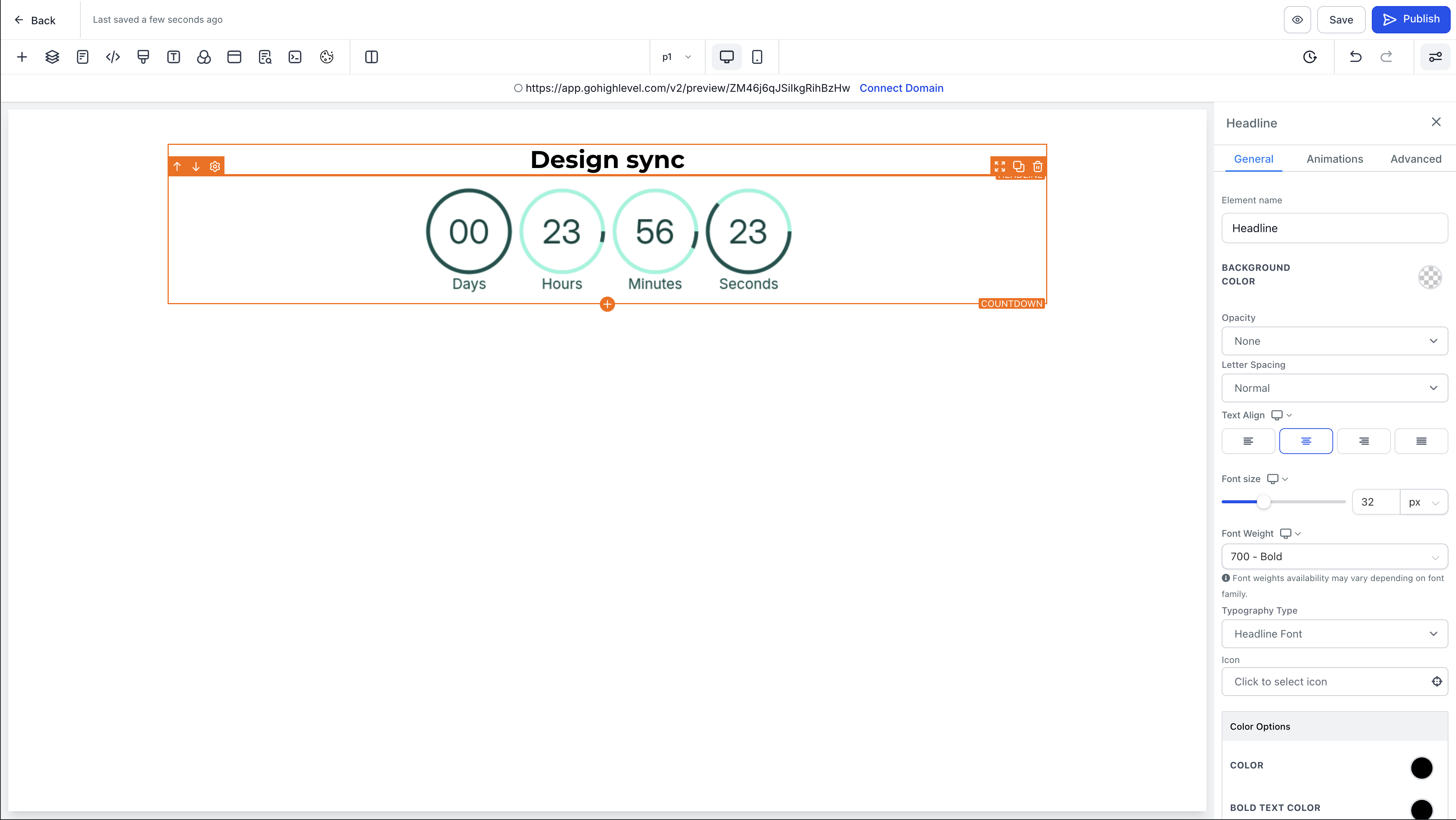The height and width of the screenshot is (820, 1456).
Task: Switch to the Animations tab
Action: tap(1335, 159)
